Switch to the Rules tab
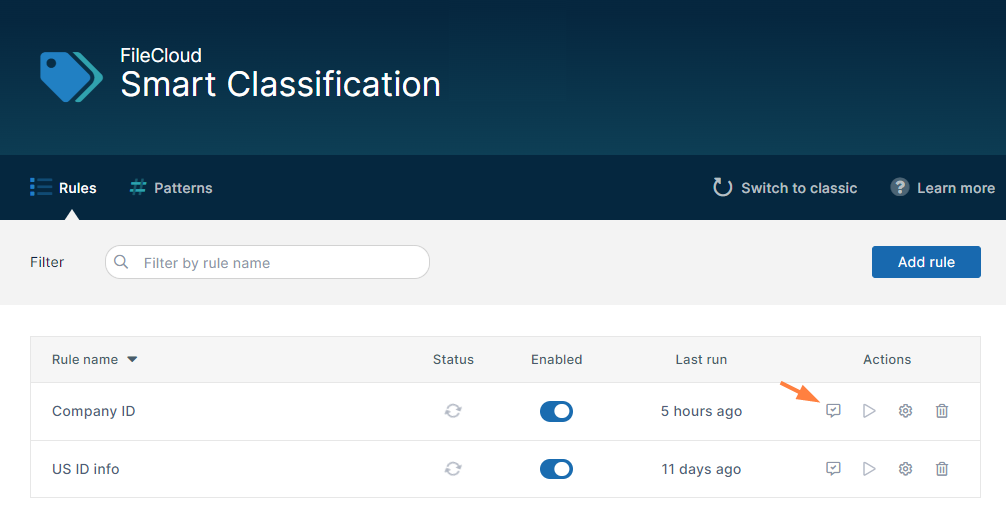 64,188
